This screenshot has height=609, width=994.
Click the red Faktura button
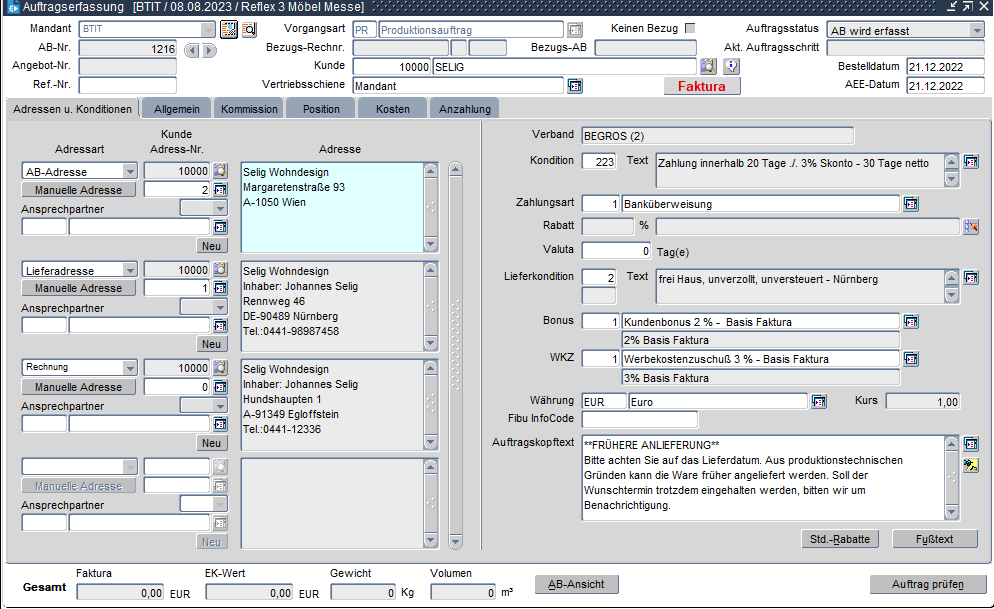(x=702, y=86)
